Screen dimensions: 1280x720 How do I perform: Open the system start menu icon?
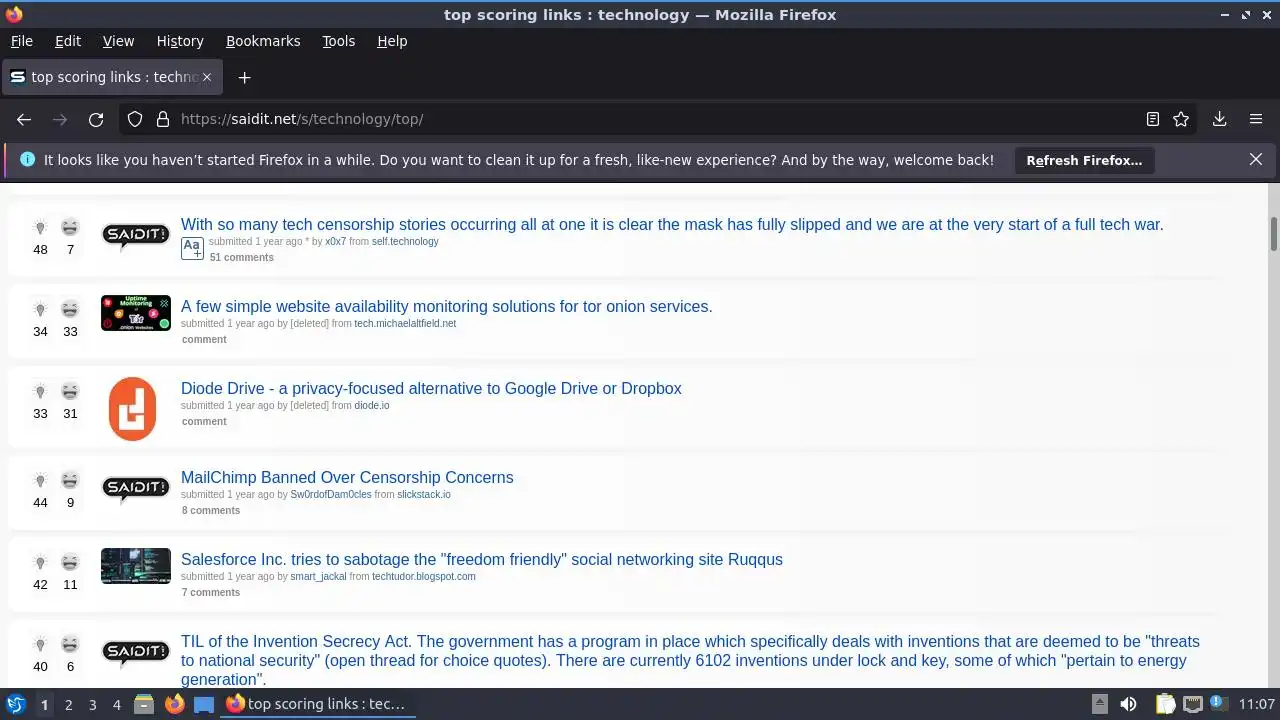[16, 705]
